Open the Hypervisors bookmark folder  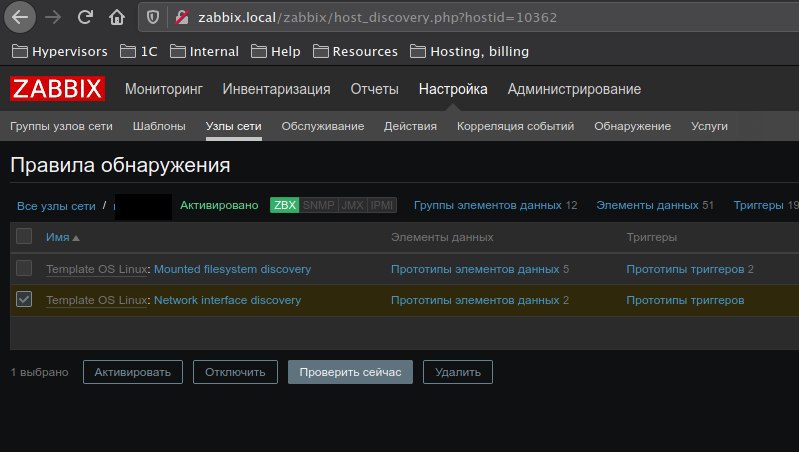60,51
